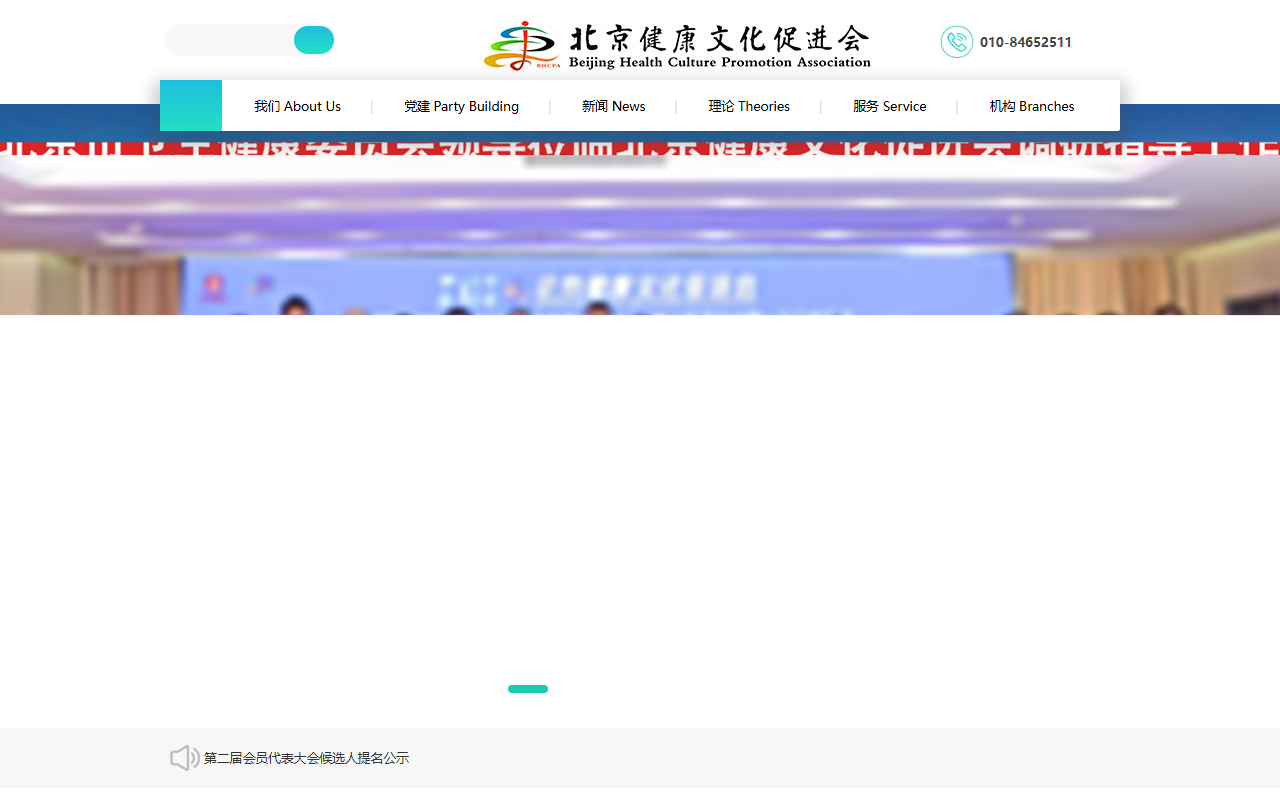The height and width of the screenshot is (800, 1280).
Task: Select the teal carousel slide indicator
Action: [x=528, y=689]
